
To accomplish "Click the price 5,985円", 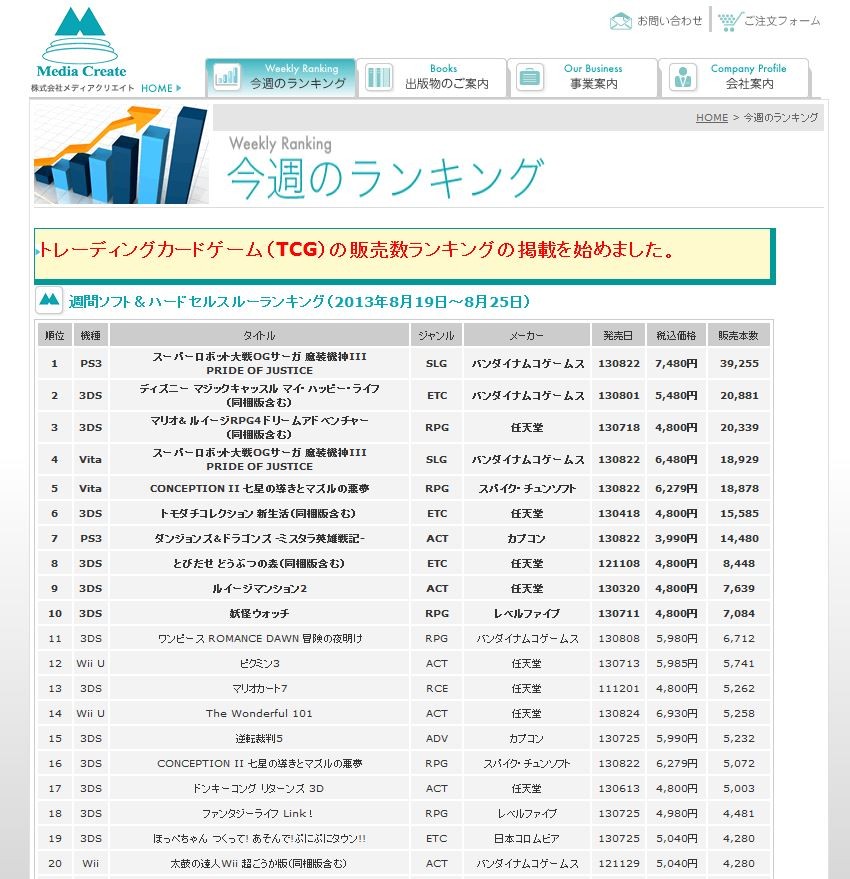I will coord(676,663).
